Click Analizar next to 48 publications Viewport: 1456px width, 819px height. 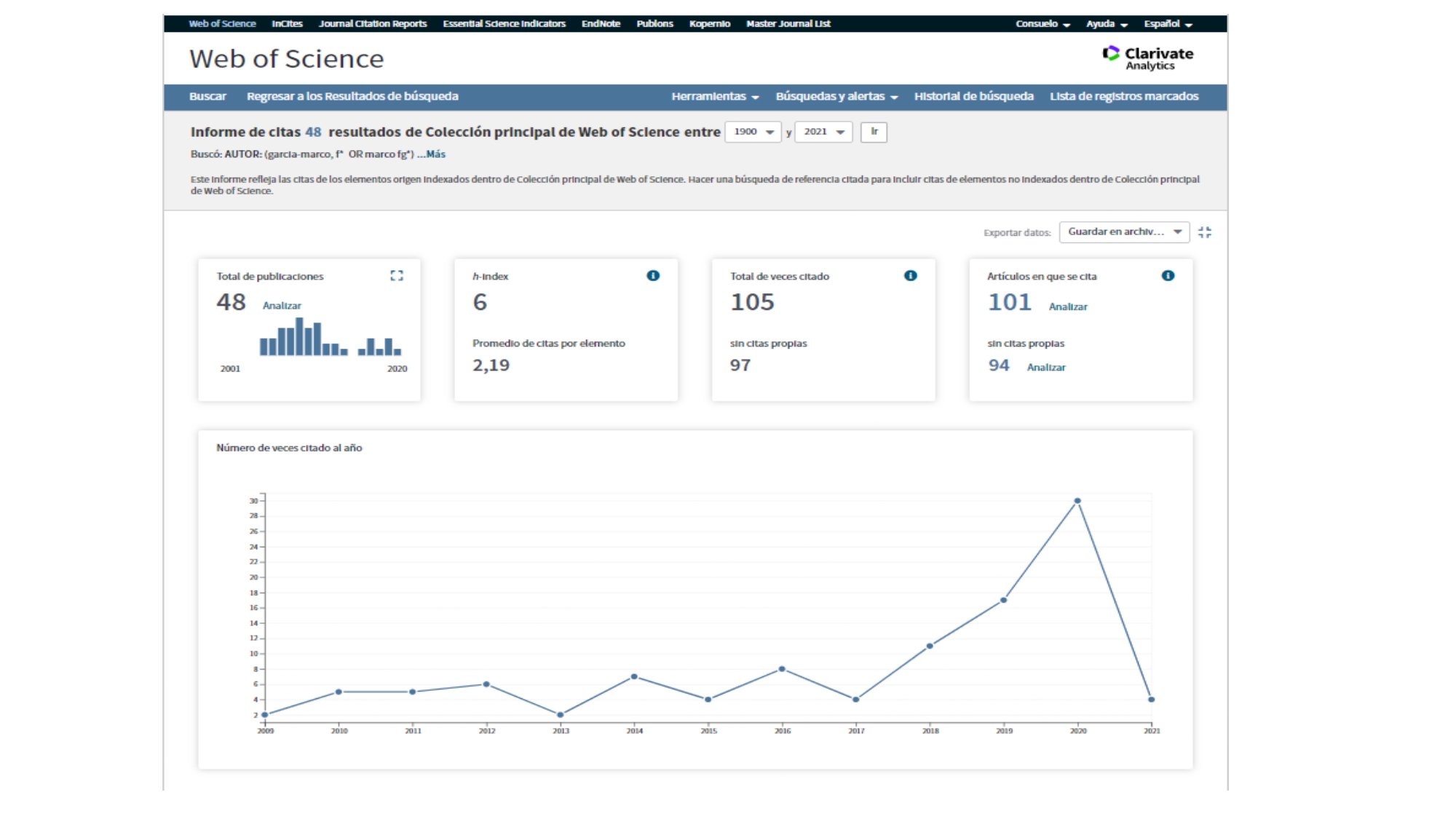pos(282,306)
